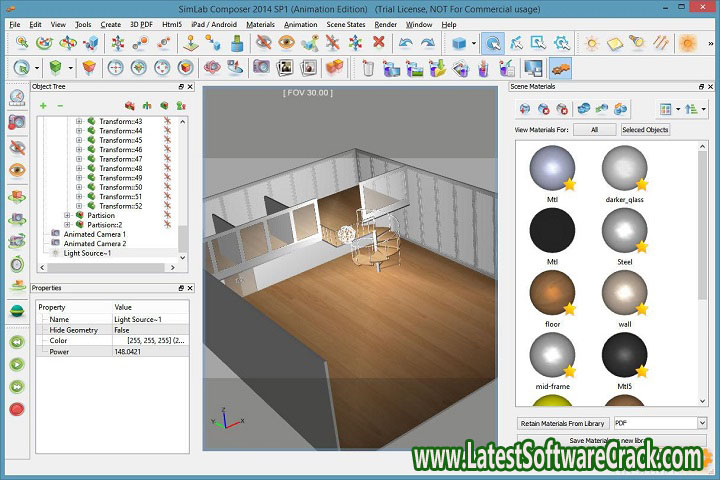Open dropdown arrow next to green cube icon
The height and width of the screenshot is (480, 720).
coord(70,68)
